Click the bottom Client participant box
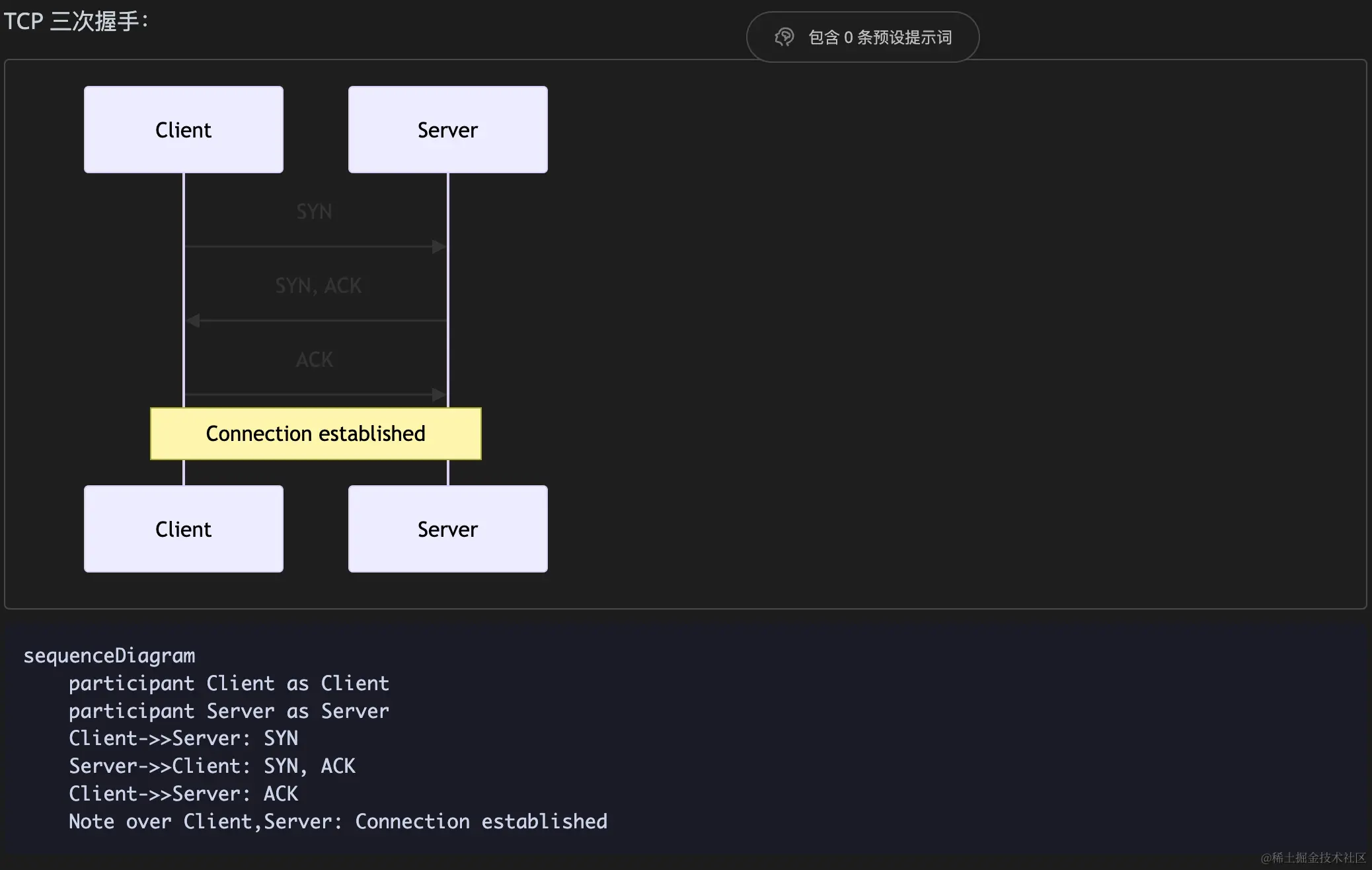The width and height of the screenshot is (1372, 870). click(x=184, y=529)
